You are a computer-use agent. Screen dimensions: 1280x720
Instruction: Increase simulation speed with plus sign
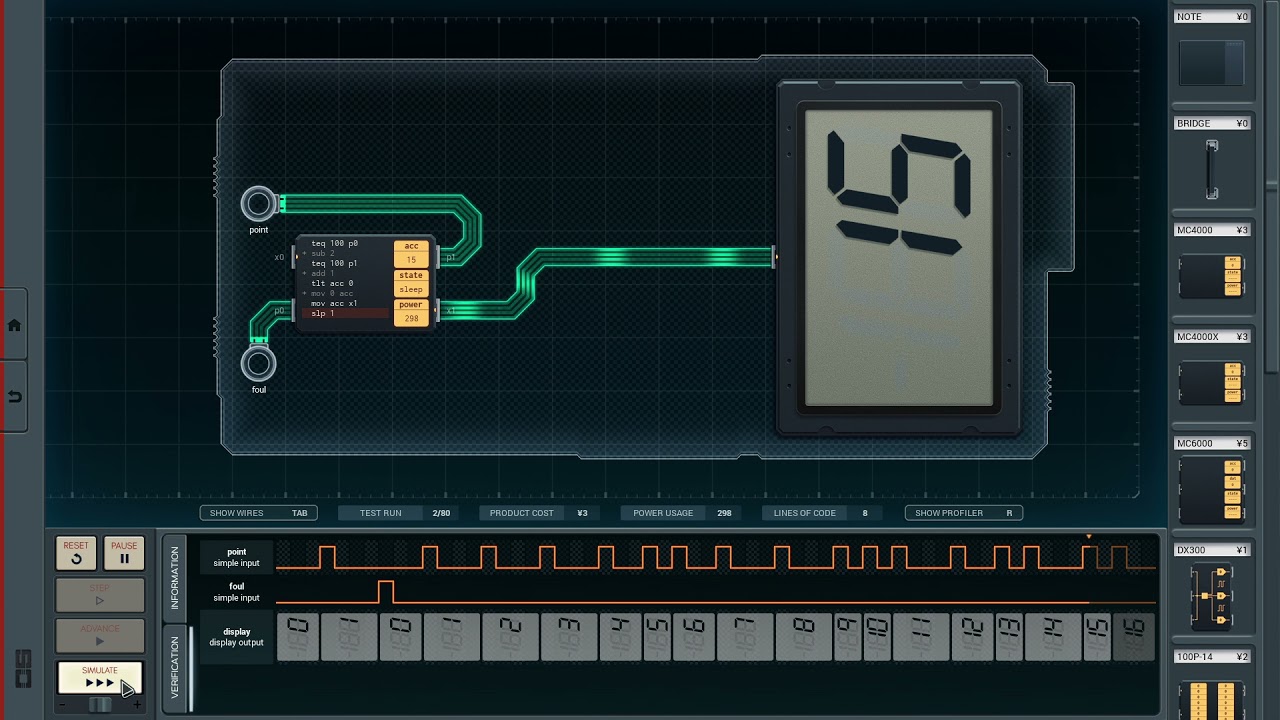tap(137, 705)
